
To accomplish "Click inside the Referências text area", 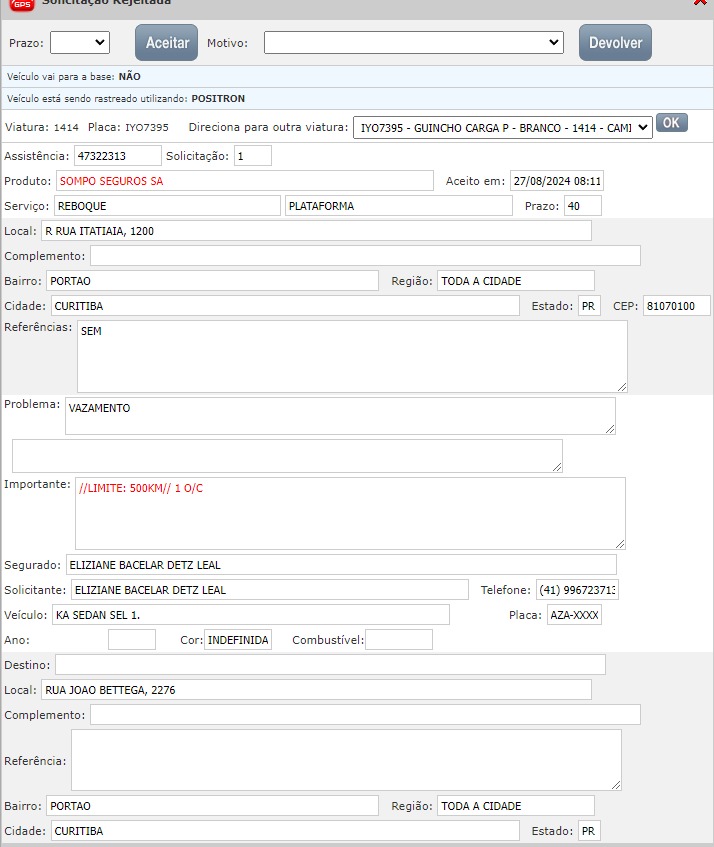I will [x=352, y=356].
